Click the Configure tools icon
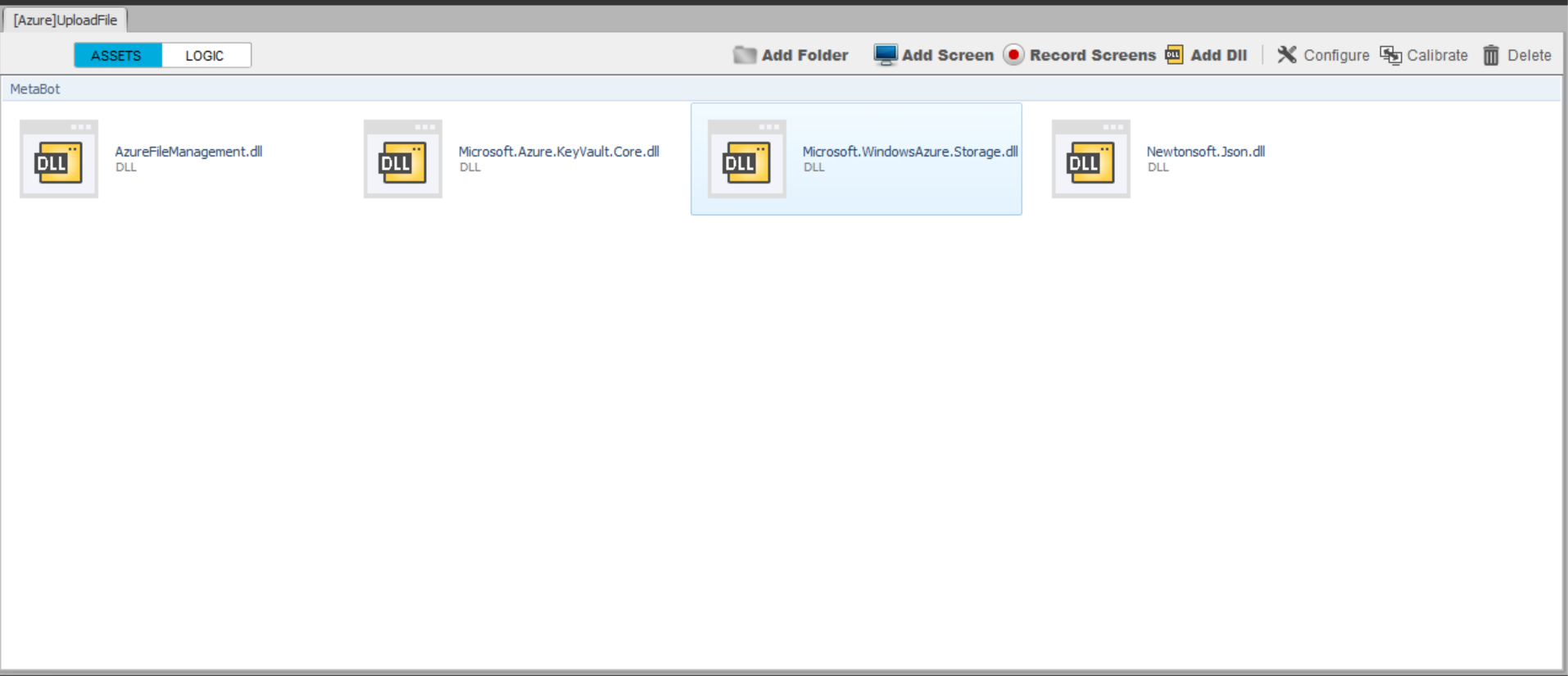The image size is (1568, 676). click(1287, 55)
